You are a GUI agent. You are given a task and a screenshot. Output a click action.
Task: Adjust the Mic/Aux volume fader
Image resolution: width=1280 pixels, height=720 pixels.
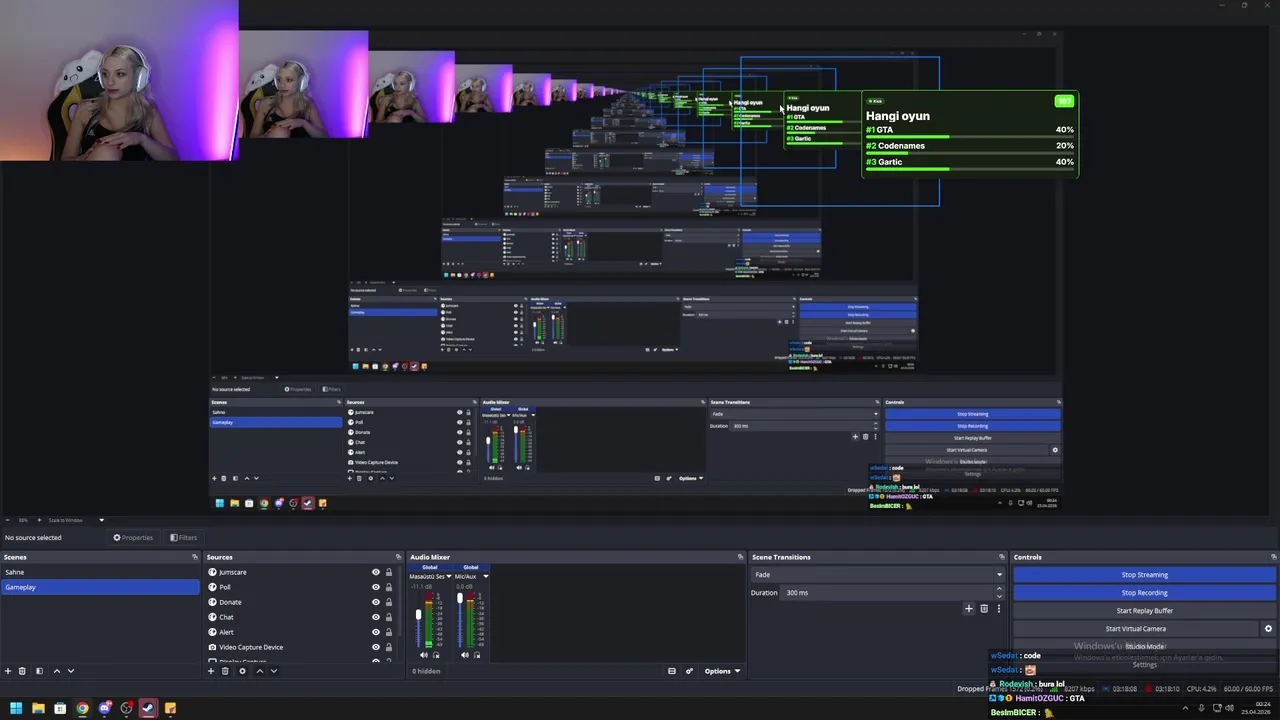[460, 599]
